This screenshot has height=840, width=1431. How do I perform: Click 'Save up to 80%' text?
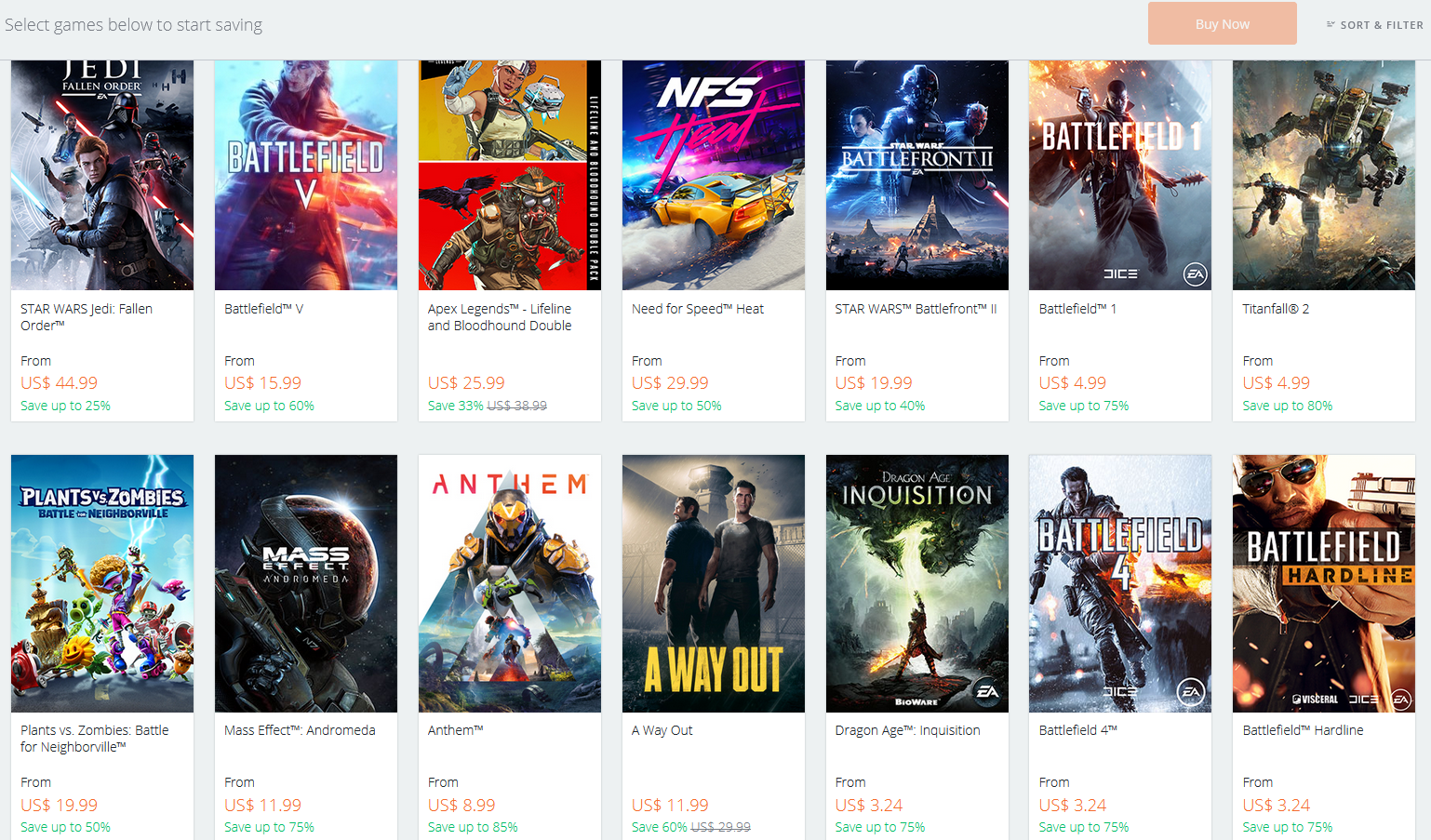1288,406
